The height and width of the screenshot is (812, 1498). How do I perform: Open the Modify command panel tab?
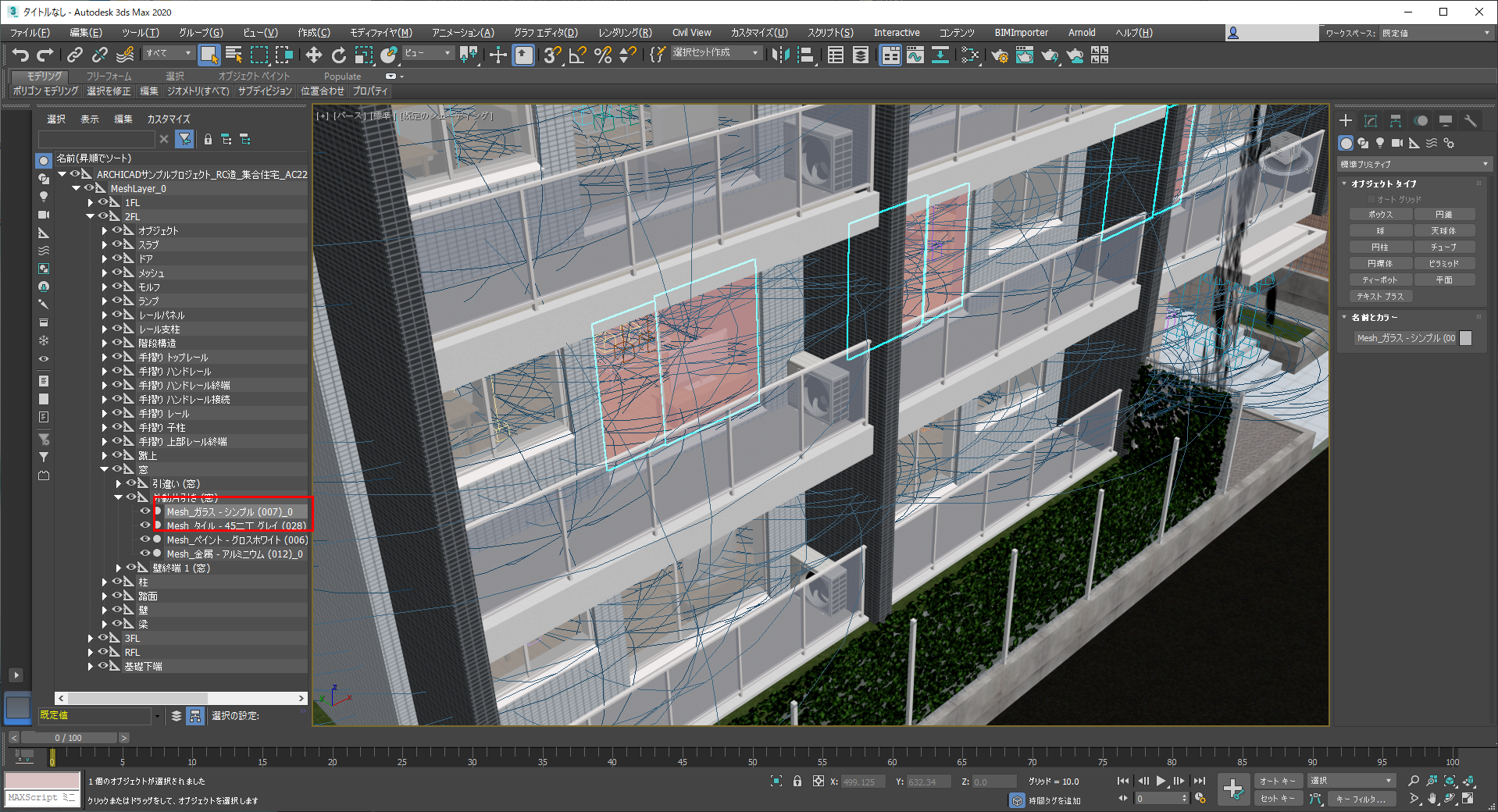click(1370, 120)
